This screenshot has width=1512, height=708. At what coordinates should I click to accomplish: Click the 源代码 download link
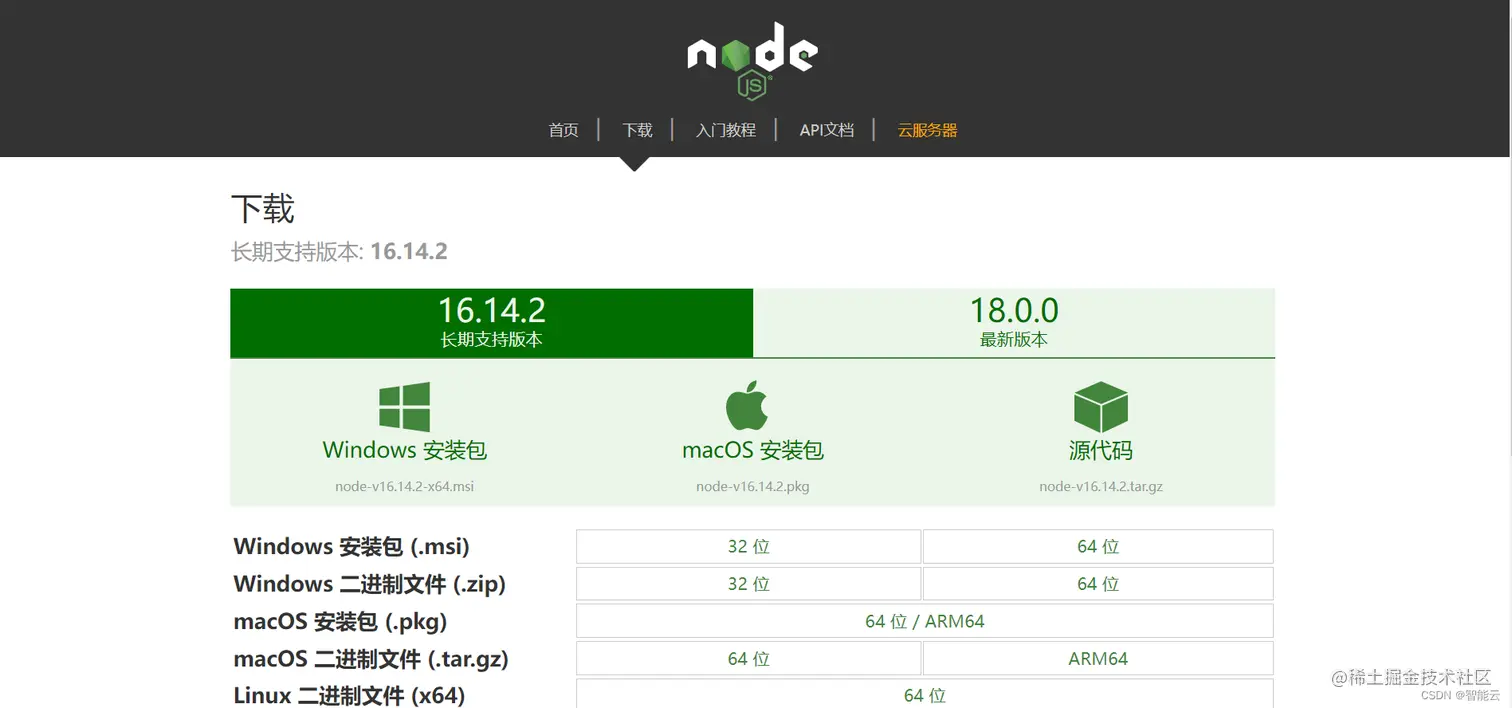[1100, 450]
